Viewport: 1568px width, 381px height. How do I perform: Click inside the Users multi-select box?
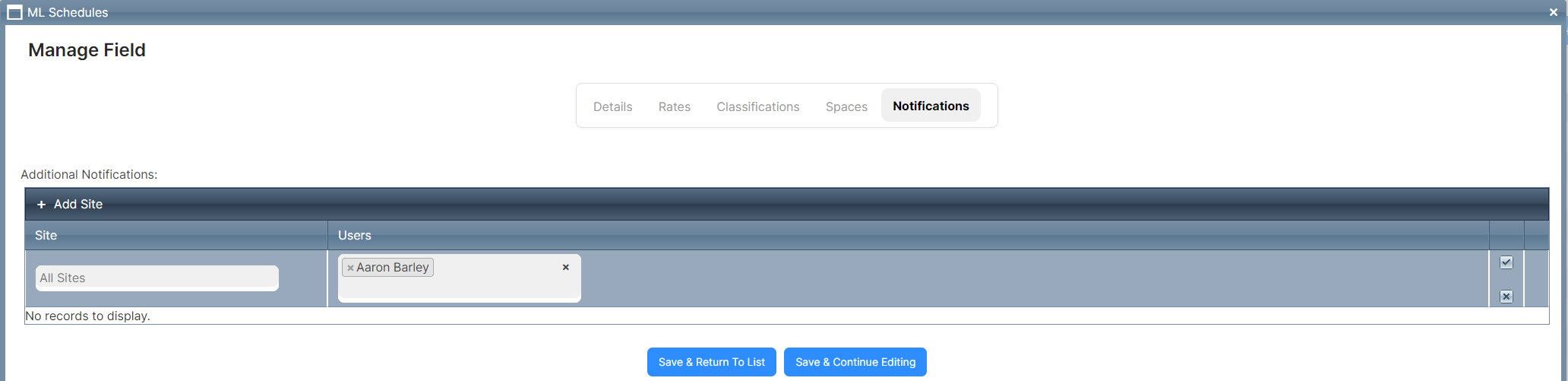(460, 278)
